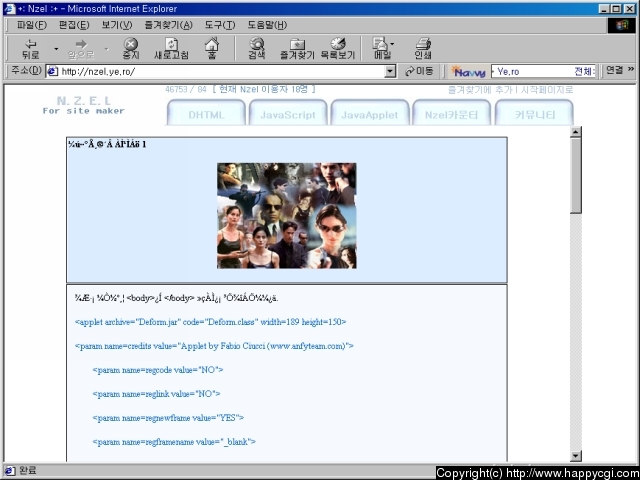
Task: Click the vertical scrollbar thumb
Action: [x=576, y=175]
